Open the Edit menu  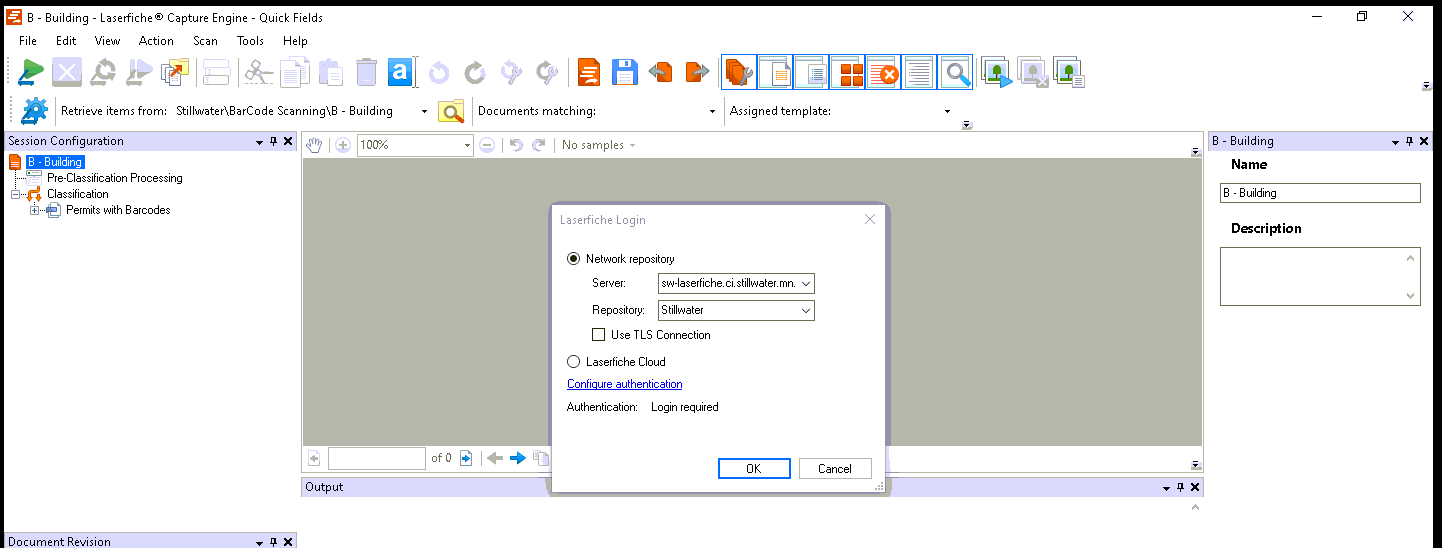[x=66, y=41]
